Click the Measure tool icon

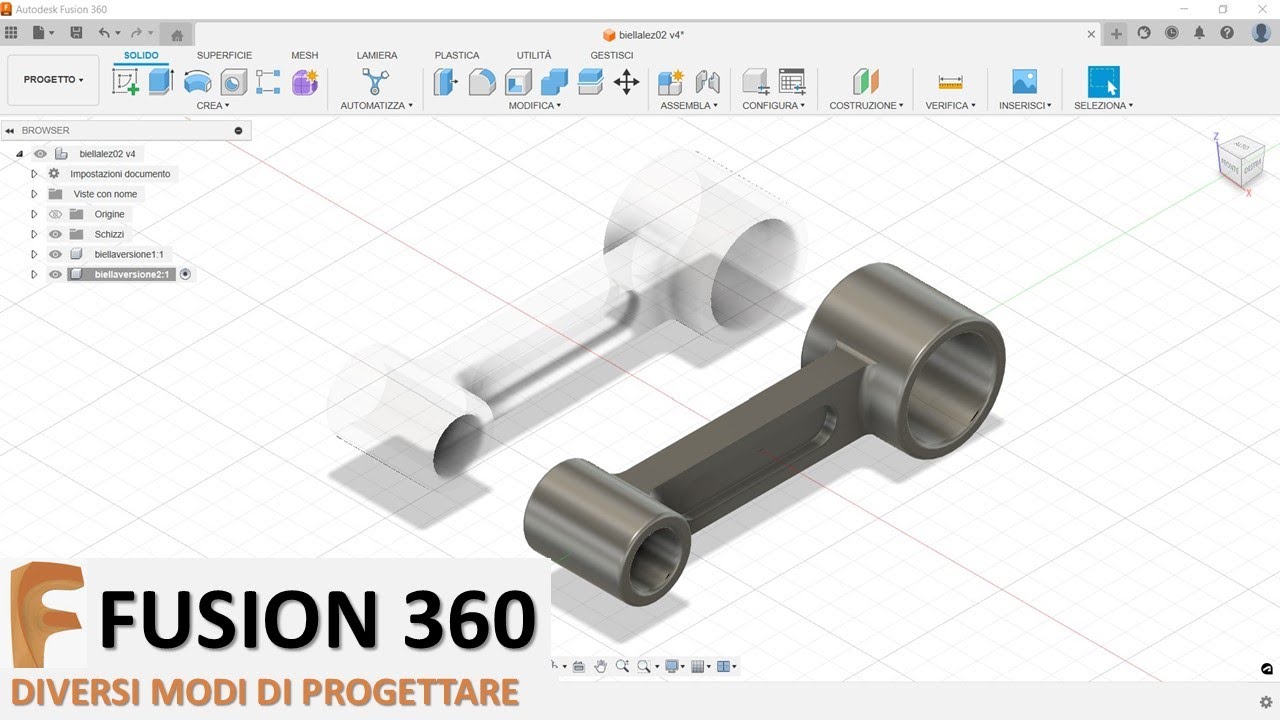point(950,82)
